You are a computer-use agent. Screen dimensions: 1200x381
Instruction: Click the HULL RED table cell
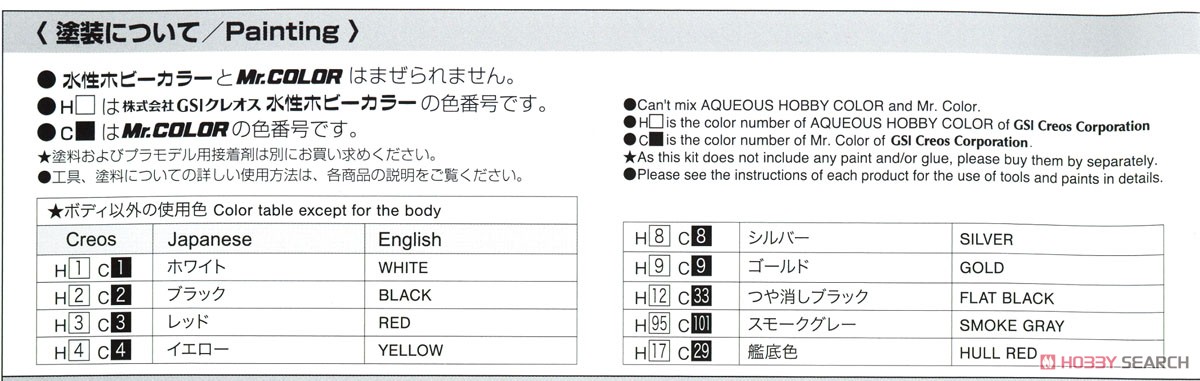[1000, 353]
